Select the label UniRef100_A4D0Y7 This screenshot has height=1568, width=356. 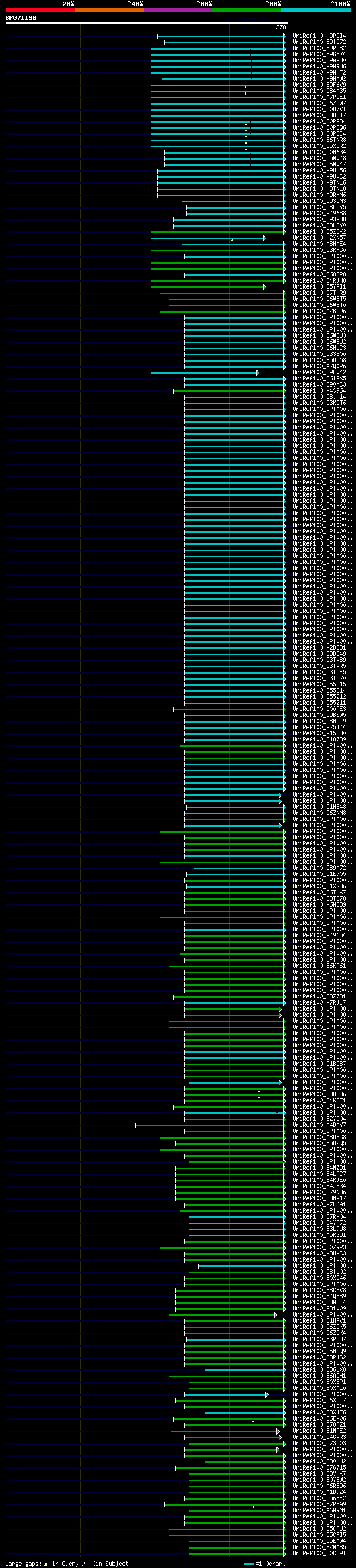(319, 1125)
